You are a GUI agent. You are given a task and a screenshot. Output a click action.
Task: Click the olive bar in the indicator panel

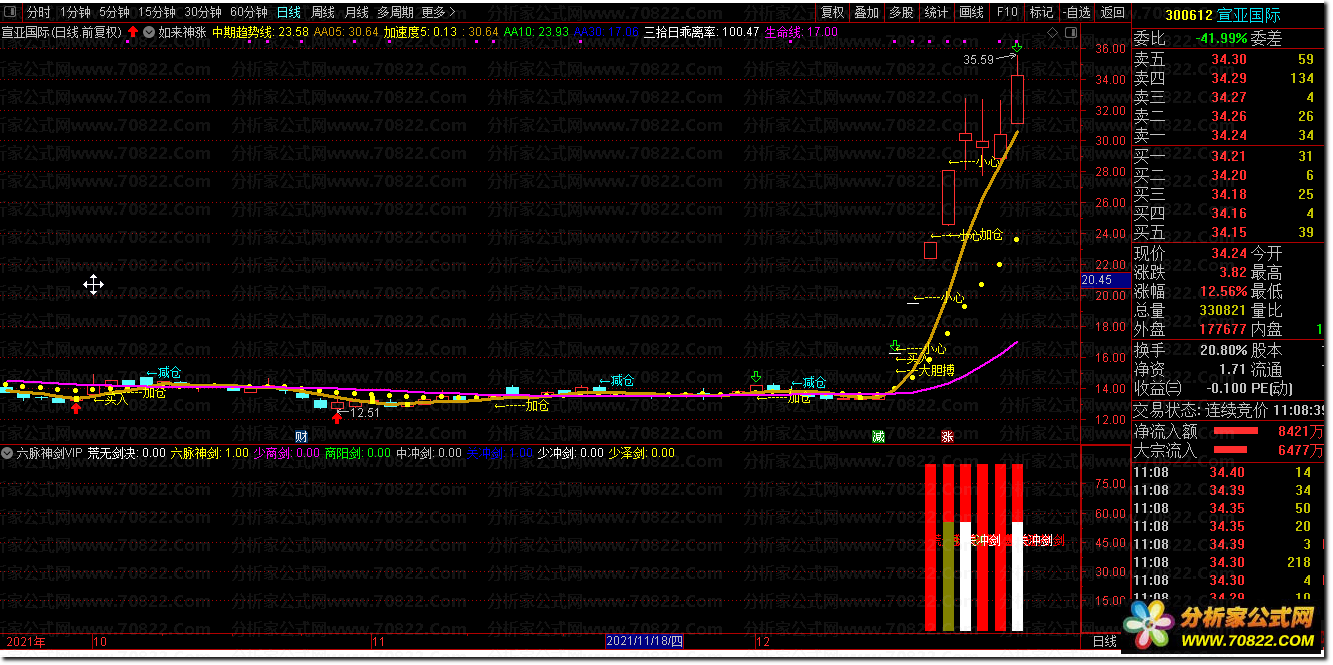(948, 576)
